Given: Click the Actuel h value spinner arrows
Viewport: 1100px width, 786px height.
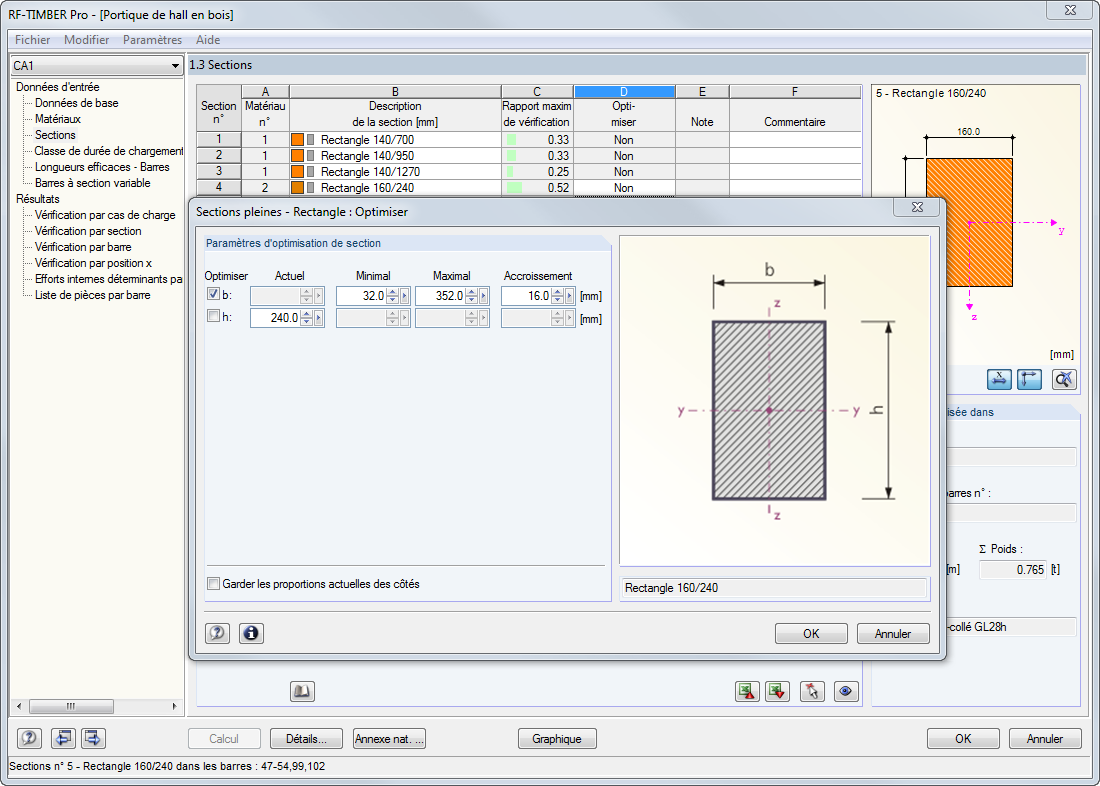Looking at the screenshot, I should tap(306, 319).
